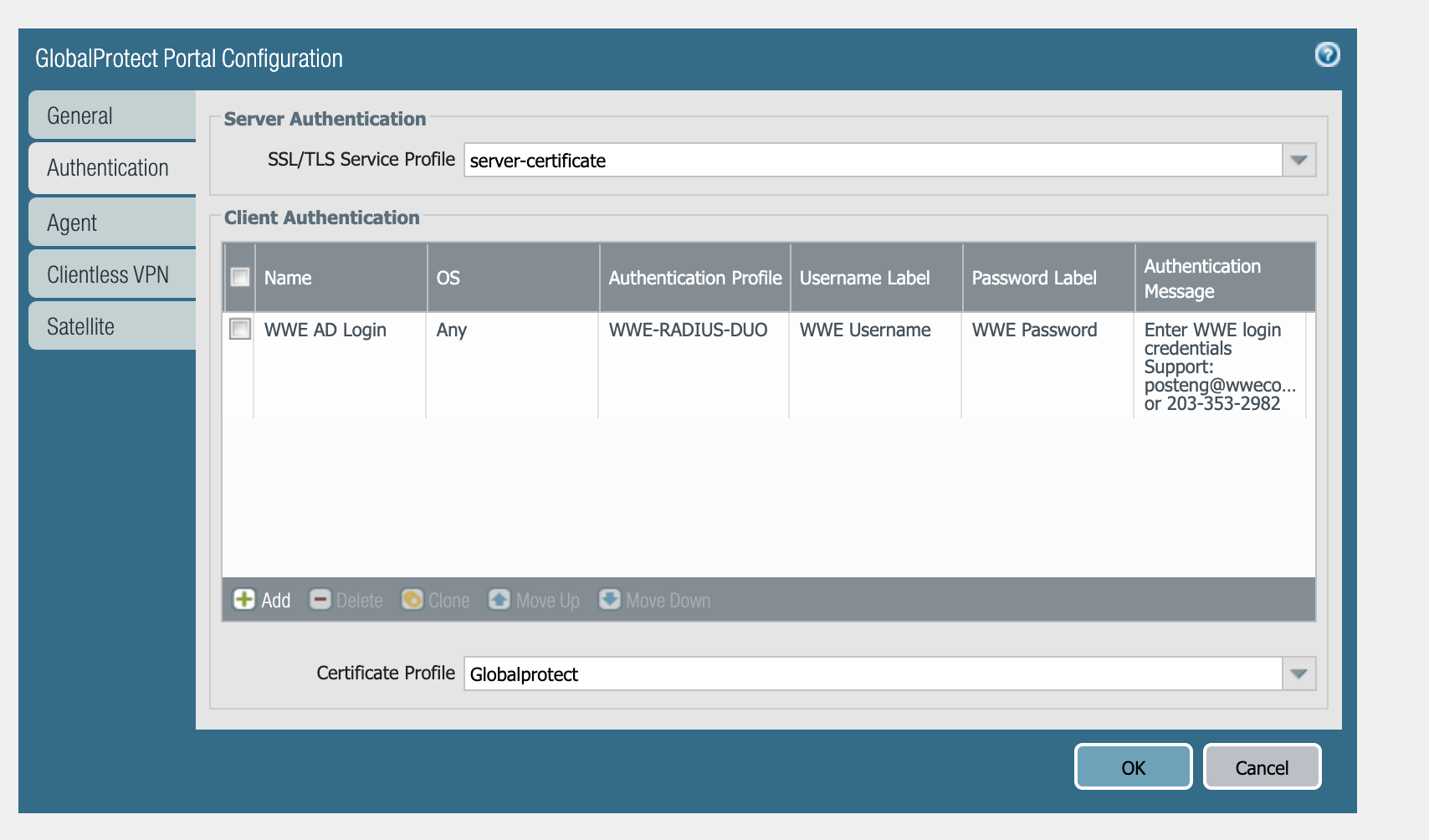Toggle the select-all checkbox in table header
1429x840 pixels.
click(240, 277)
